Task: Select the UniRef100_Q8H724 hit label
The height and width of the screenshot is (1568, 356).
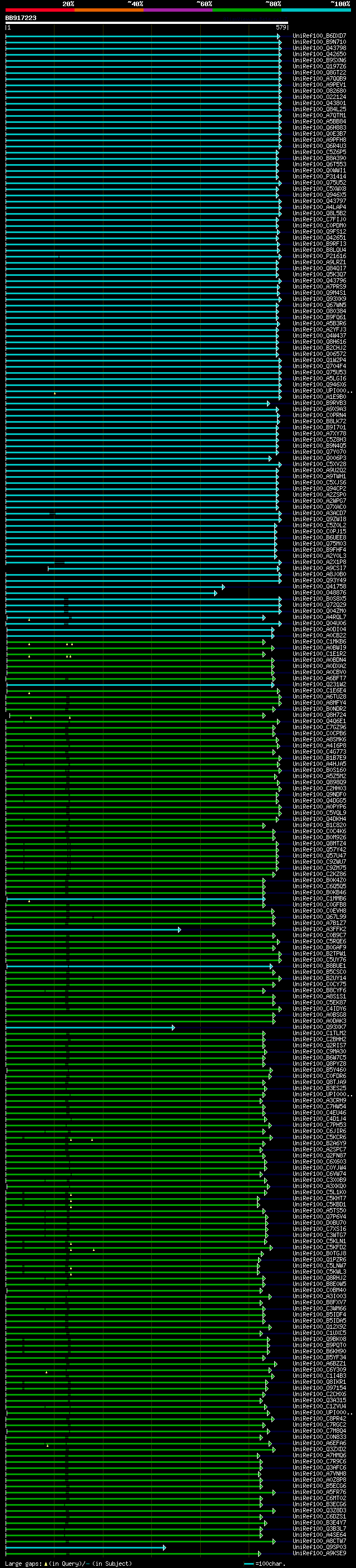Action: 319,716
